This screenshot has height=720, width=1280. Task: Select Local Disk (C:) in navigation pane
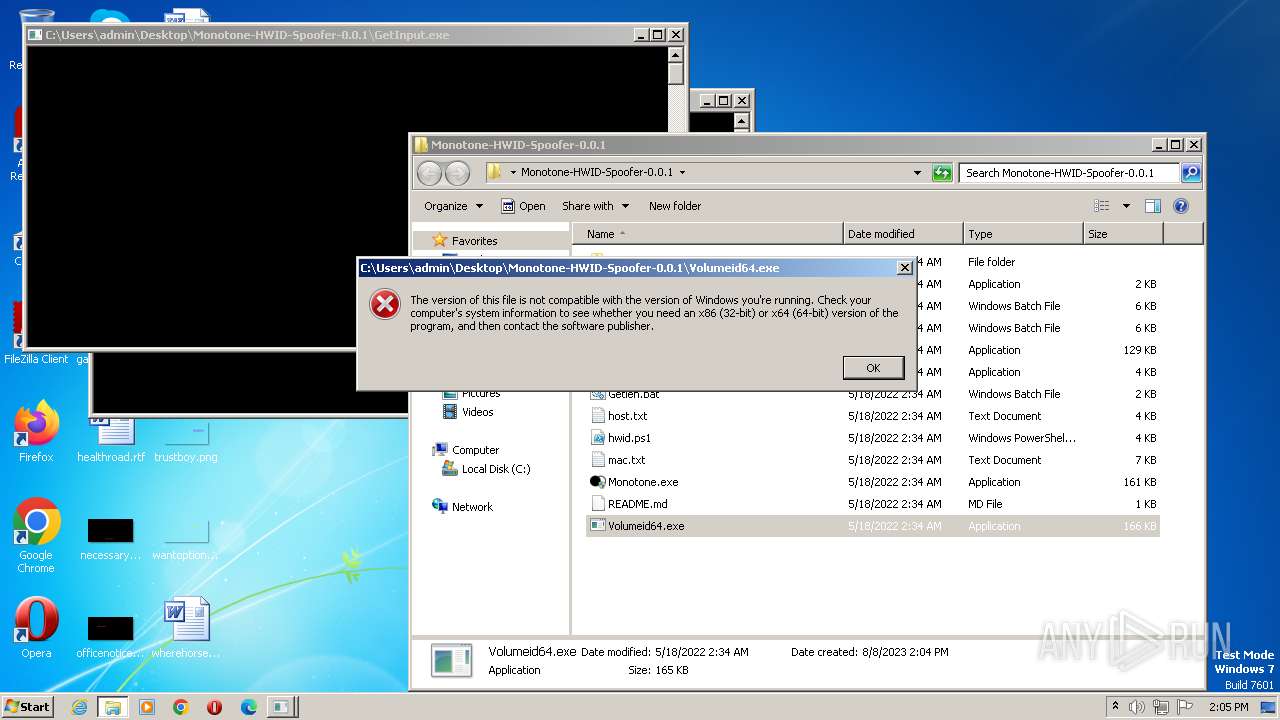(496, 469)
